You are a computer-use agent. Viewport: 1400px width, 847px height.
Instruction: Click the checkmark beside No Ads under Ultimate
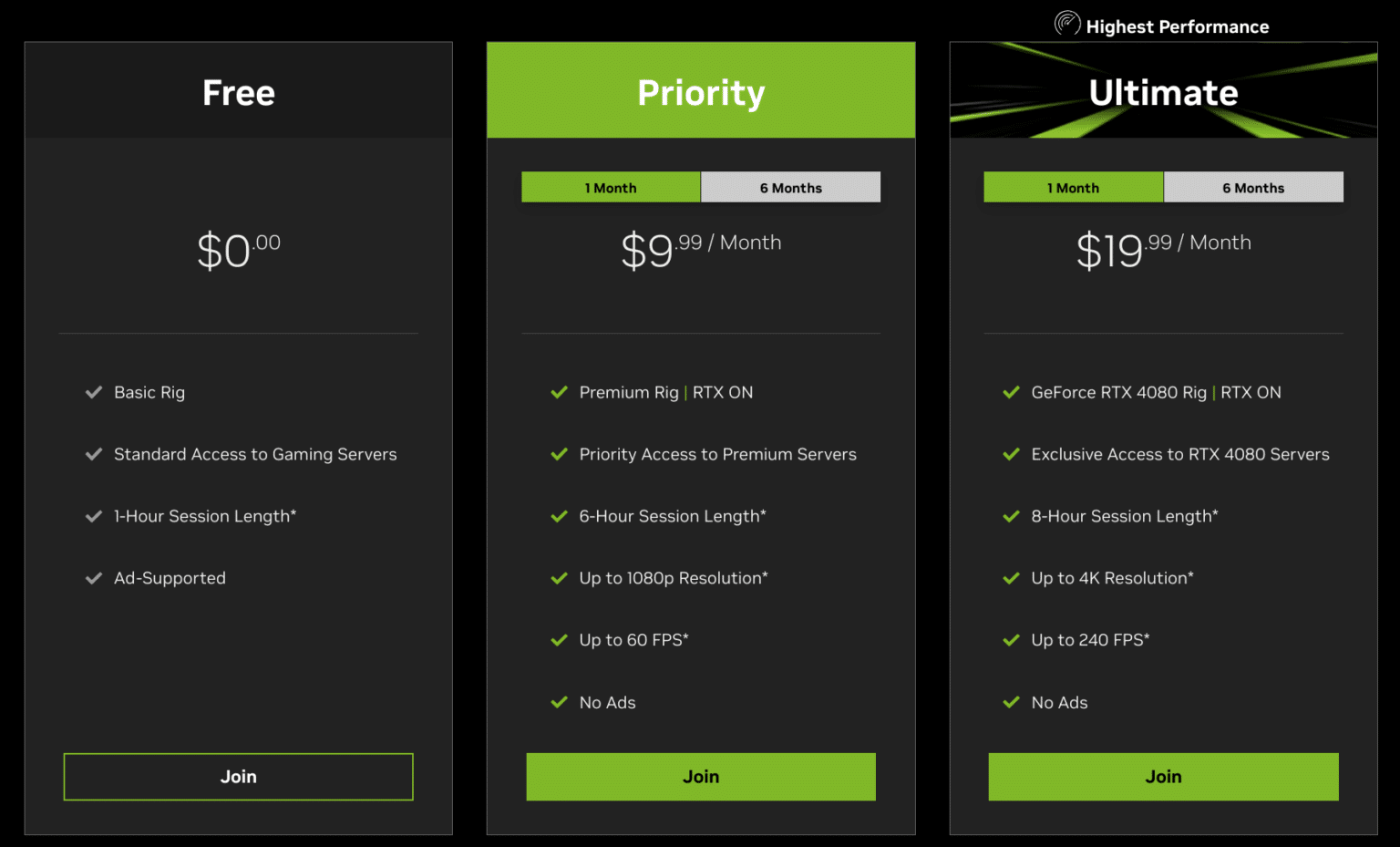pos(1011,702)
